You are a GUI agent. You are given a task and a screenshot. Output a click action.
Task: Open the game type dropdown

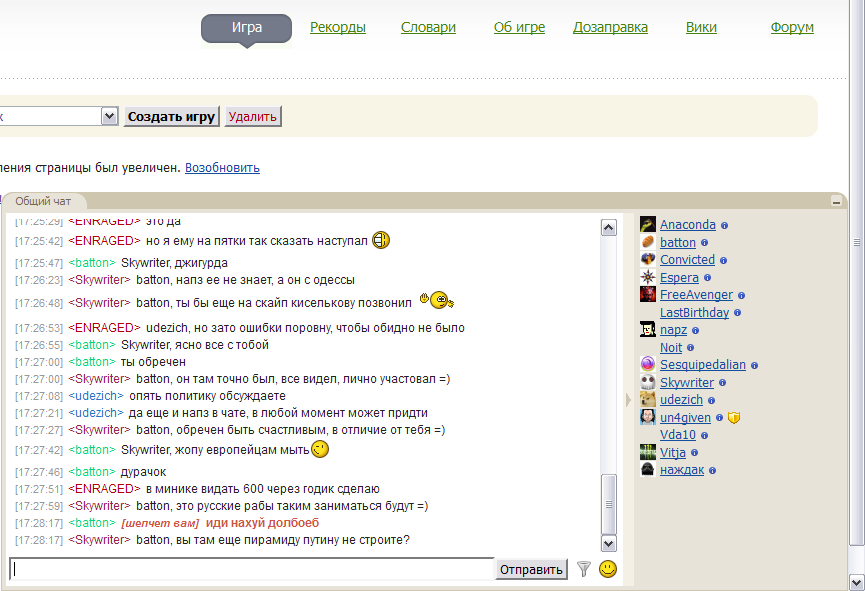110,116
